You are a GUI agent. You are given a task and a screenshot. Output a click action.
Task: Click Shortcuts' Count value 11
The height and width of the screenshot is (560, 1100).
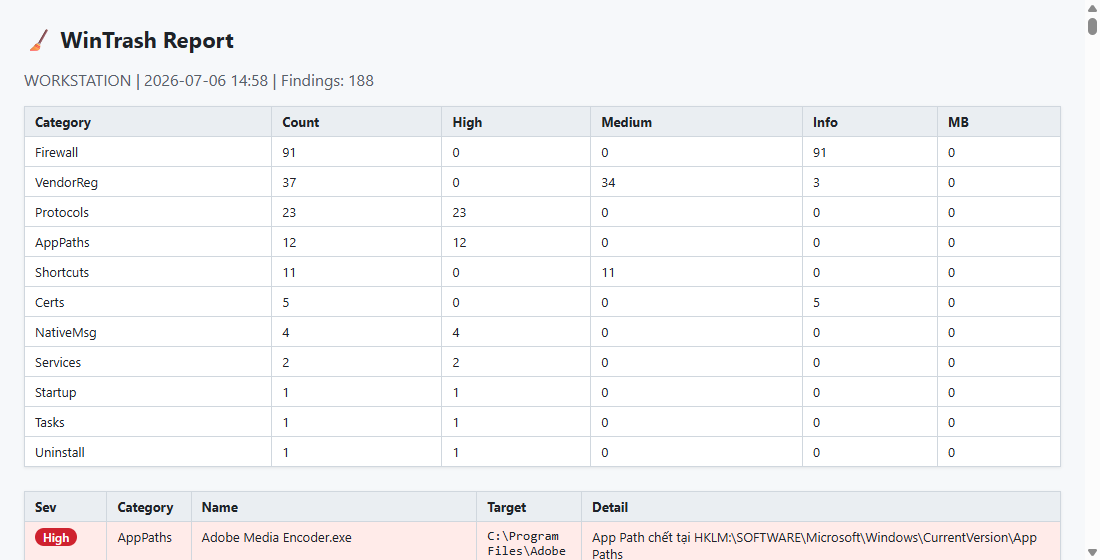pyautogui.click(x=289, y=272)
